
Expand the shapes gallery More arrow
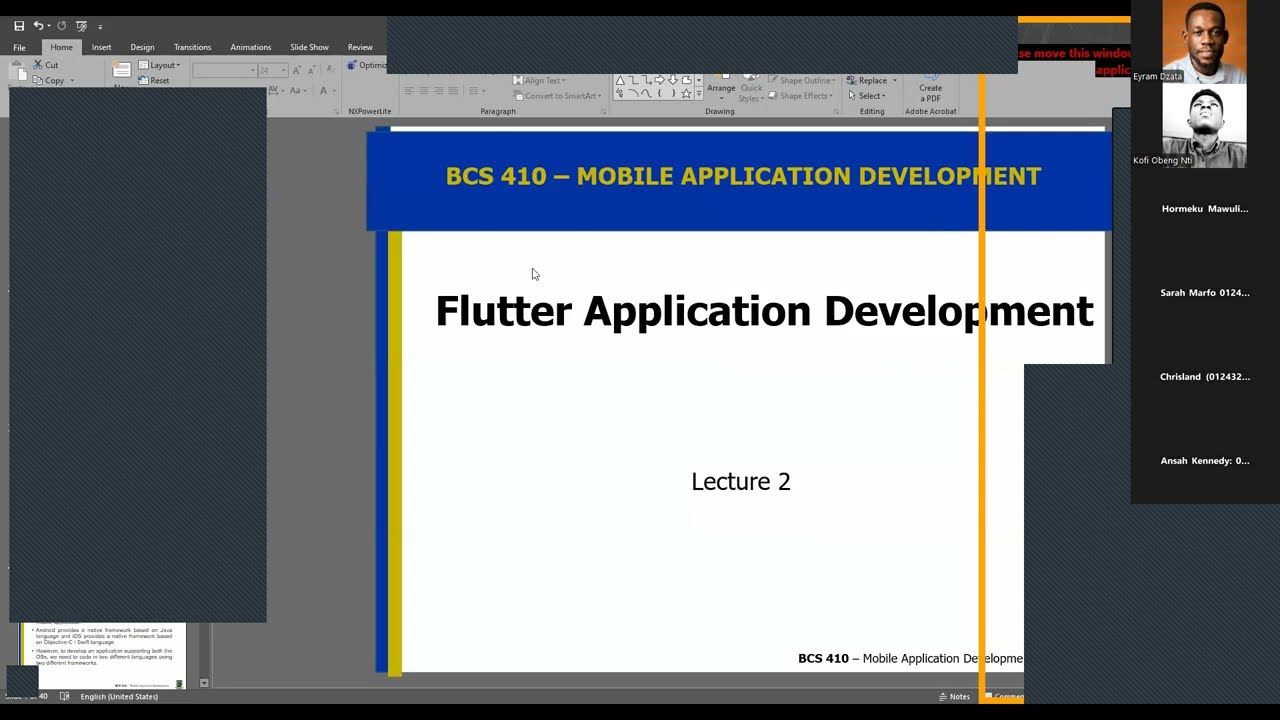[x=699, y=93]
